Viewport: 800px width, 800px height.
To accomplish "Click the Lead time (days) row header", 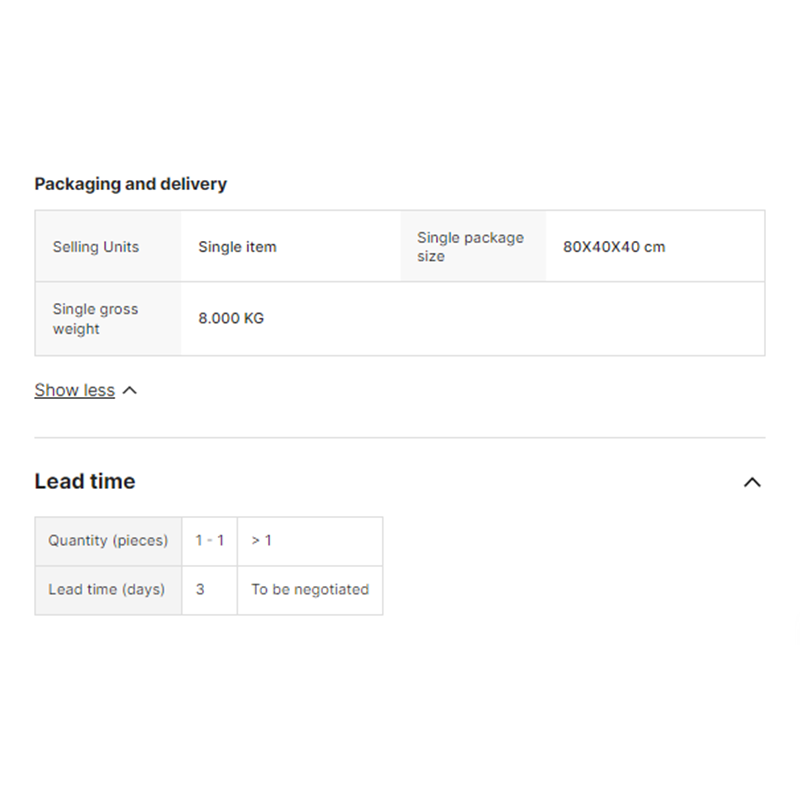I will 107,590.
